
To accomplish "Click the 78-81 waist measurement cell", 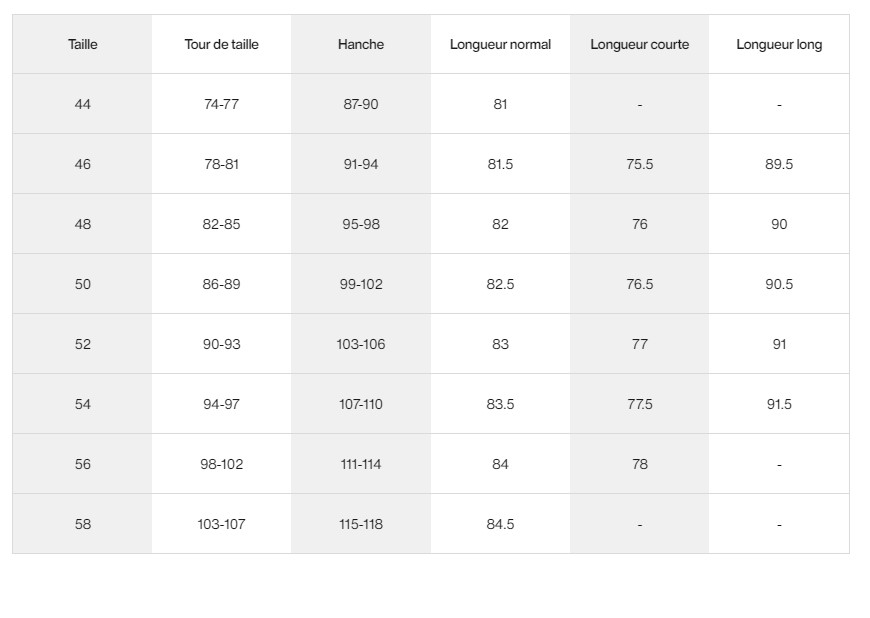I will tap(221, 164).
